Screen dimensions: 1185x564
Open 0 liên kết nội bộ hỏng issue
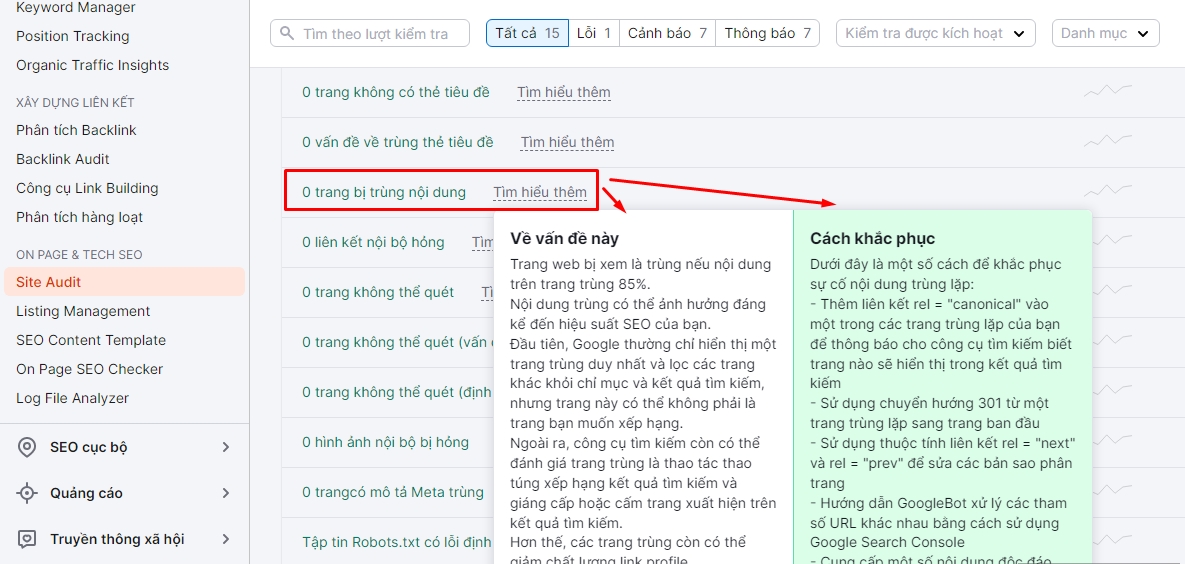coord(373,242)
